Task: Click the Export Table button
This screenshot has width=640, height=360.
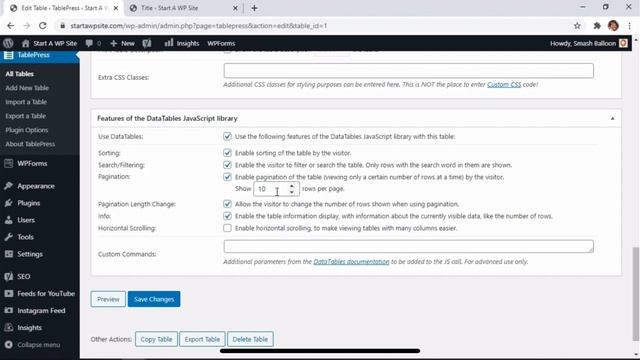Action: point(202,339)
